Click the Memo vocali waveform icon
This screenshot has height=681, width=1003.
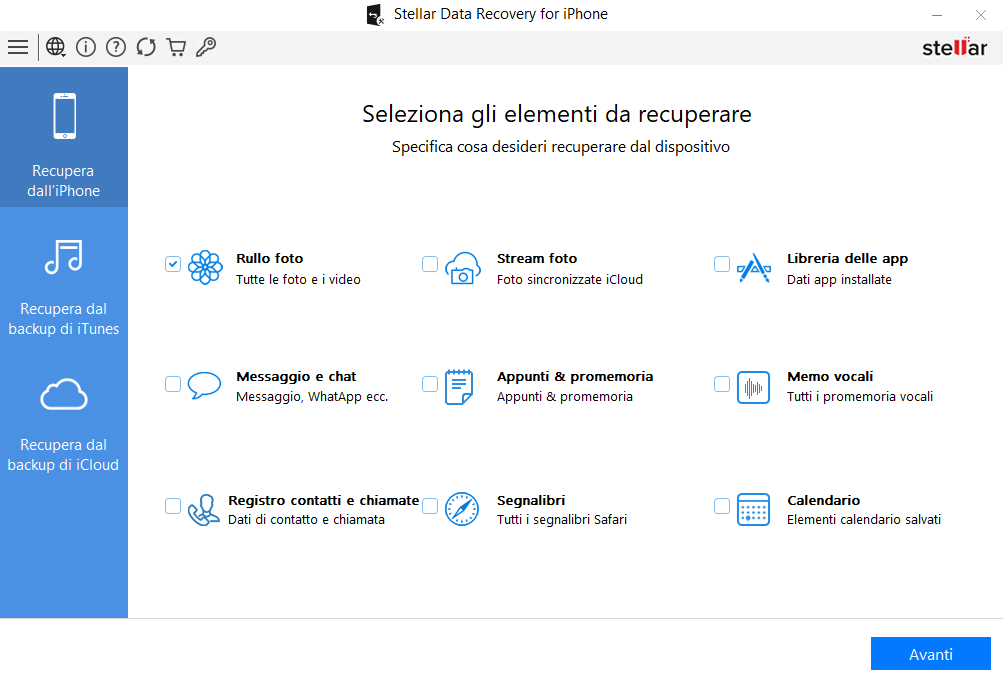(x=753, y=387)
